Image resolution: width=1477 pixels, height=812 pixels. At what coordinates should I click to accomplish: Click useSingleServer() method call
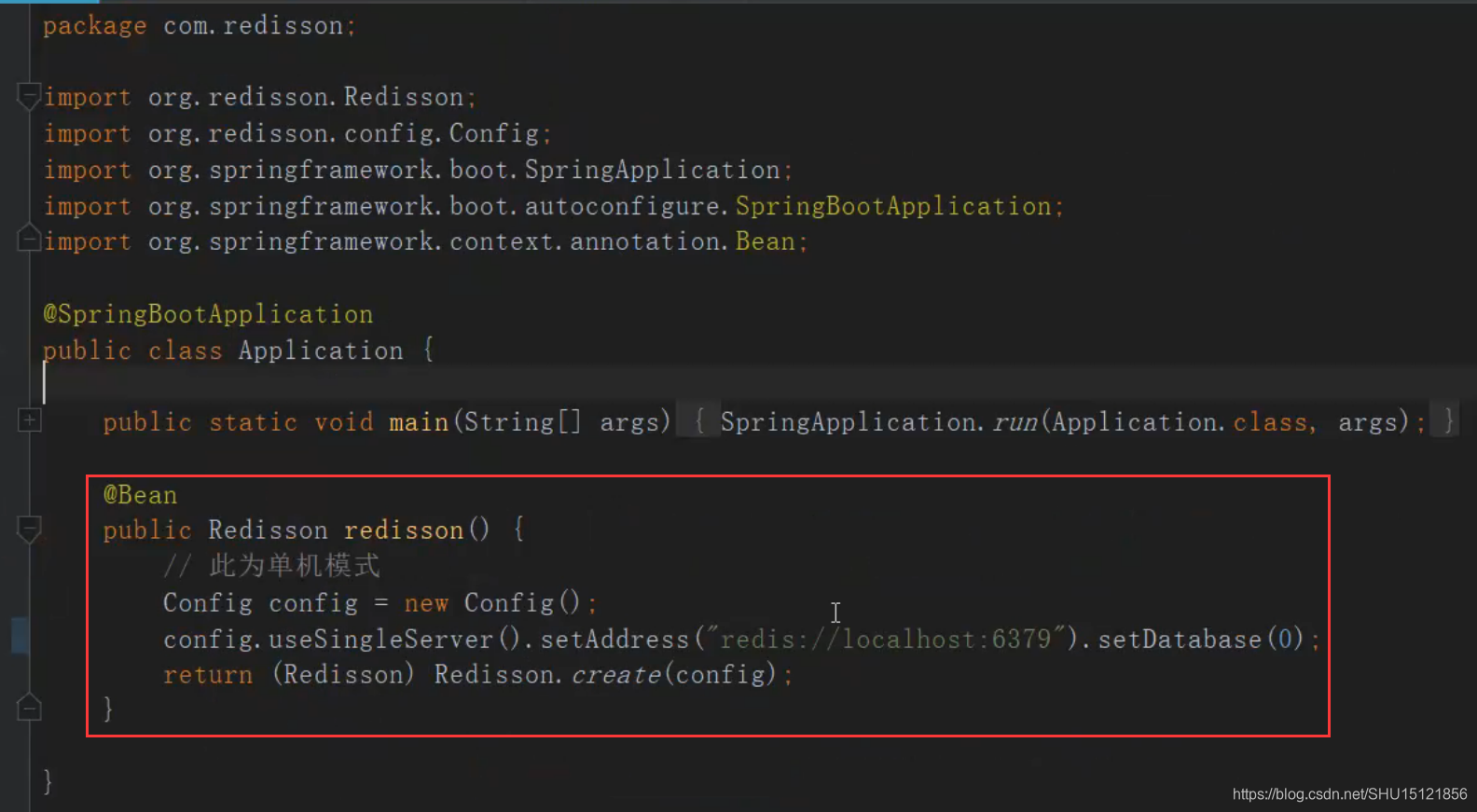coord(394,640)
